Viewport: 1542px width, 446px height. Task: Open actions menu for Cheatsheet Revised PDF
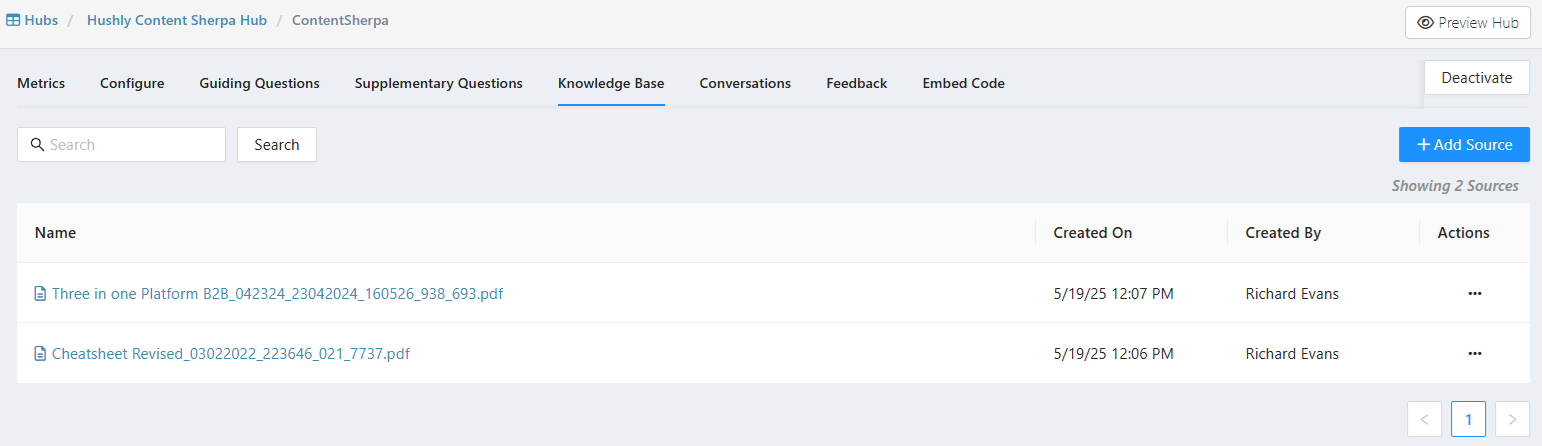click(1474, 354)
